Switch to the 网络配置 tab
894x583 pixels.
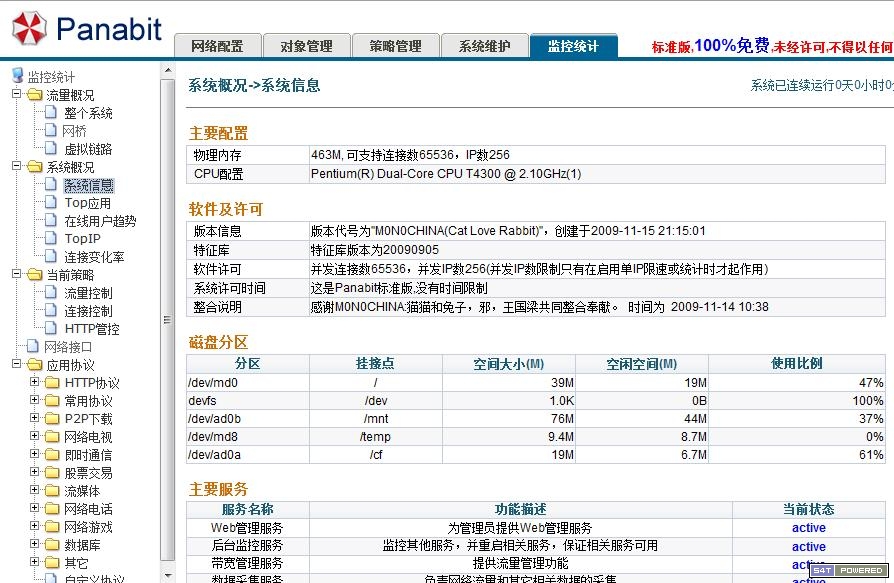(217, 46)
